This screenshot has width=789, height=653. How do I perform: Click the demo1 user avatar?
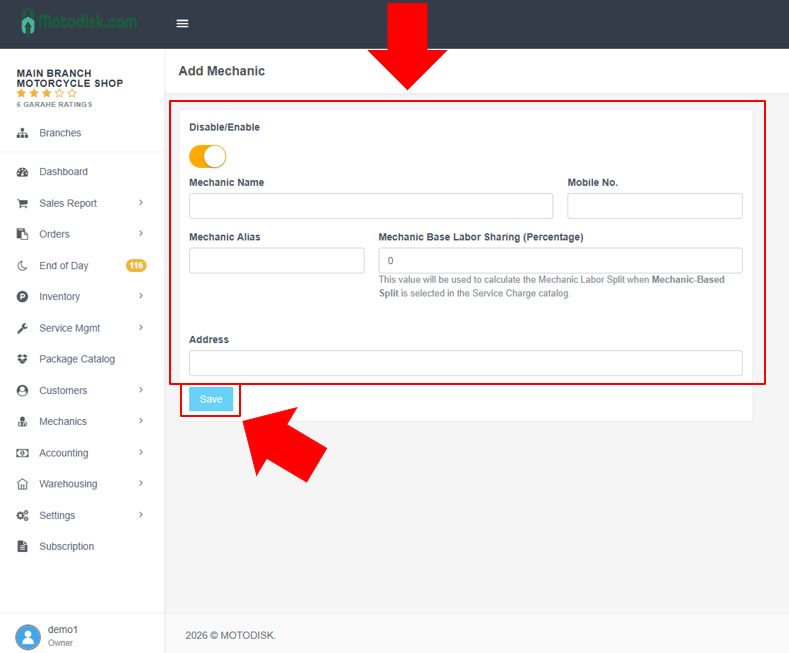(x=28, y=636)
